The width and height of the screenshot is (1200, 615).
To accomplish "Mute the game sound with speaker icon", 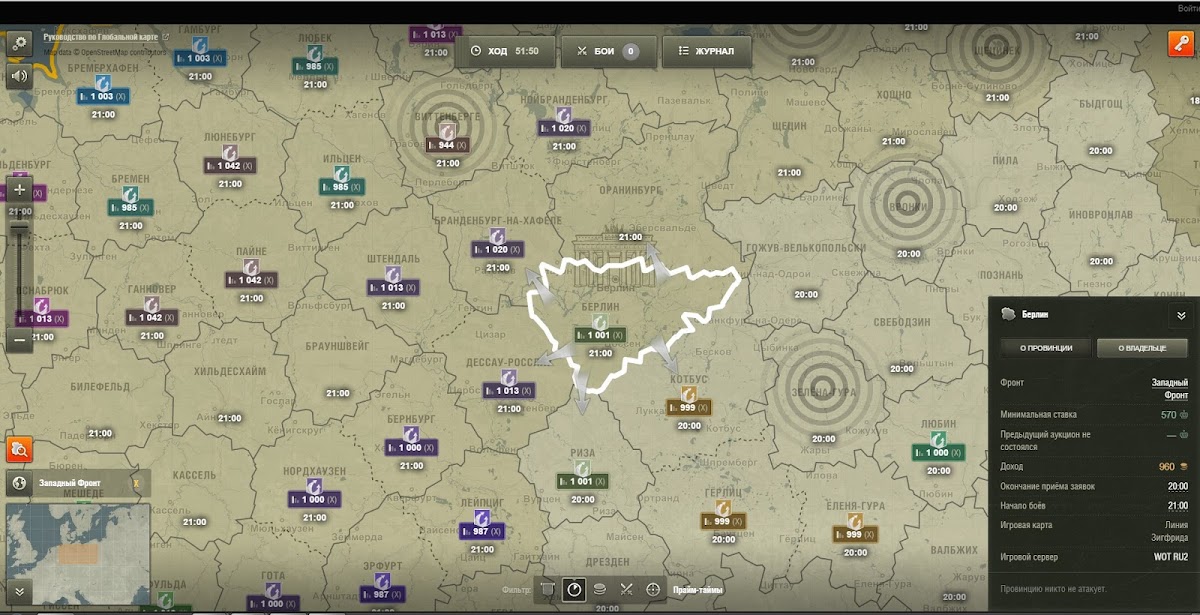I will coord(20,76).
